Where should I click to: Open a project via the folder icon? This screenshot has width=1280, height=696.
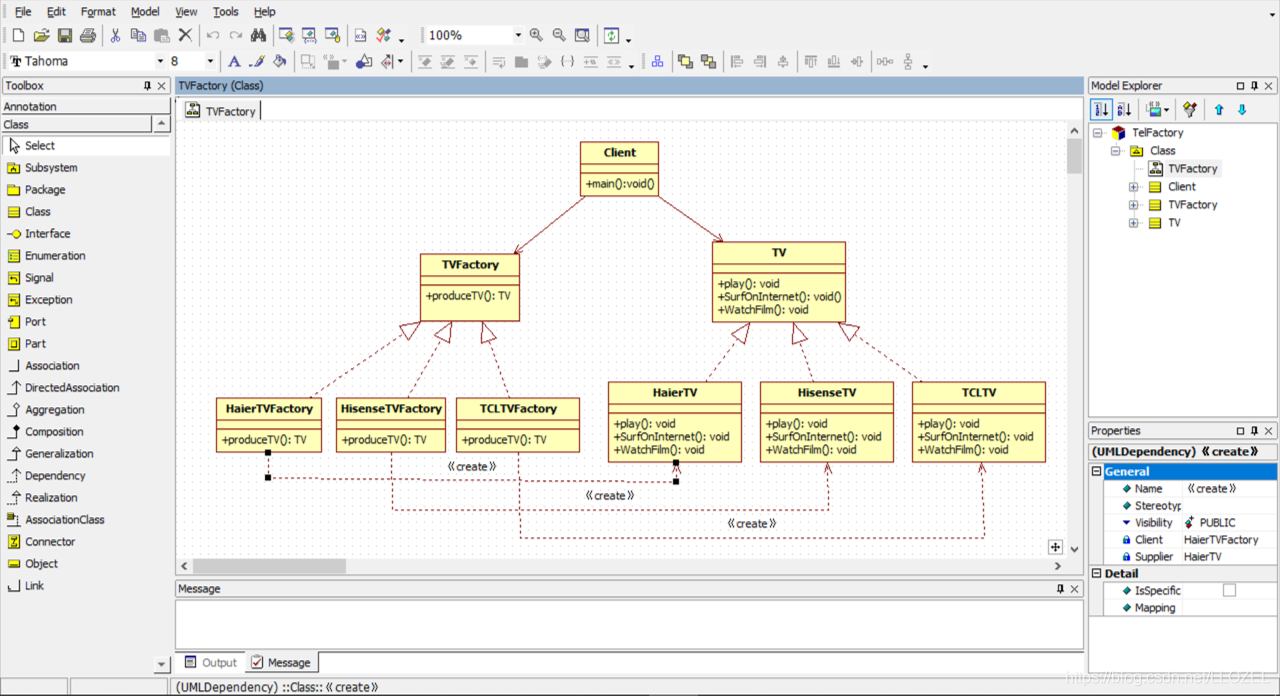tap(41, 35)
